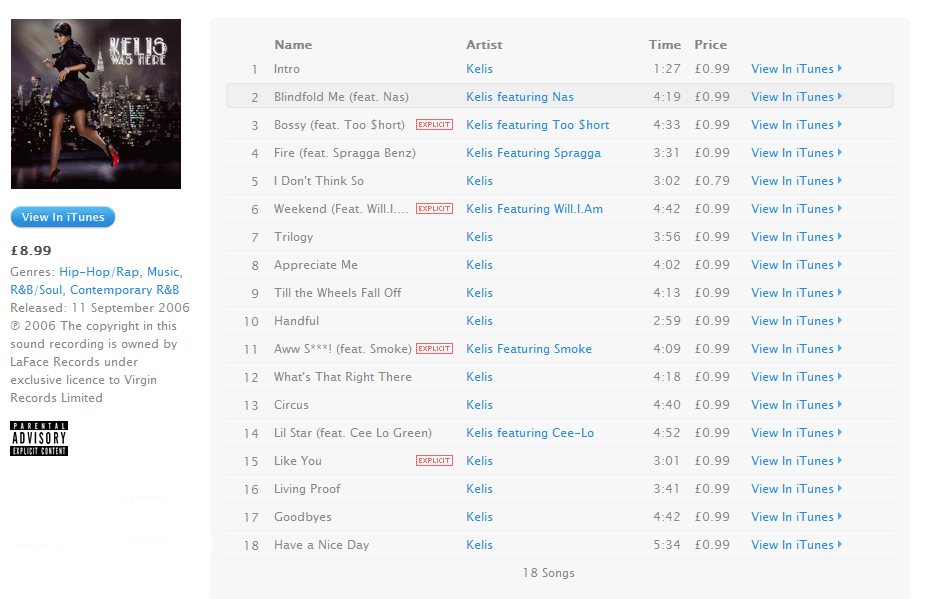The width and height of the screenshot is (937, 599).
Task: Click the Kelis Was Here album cover
Action: pos(96,104)
